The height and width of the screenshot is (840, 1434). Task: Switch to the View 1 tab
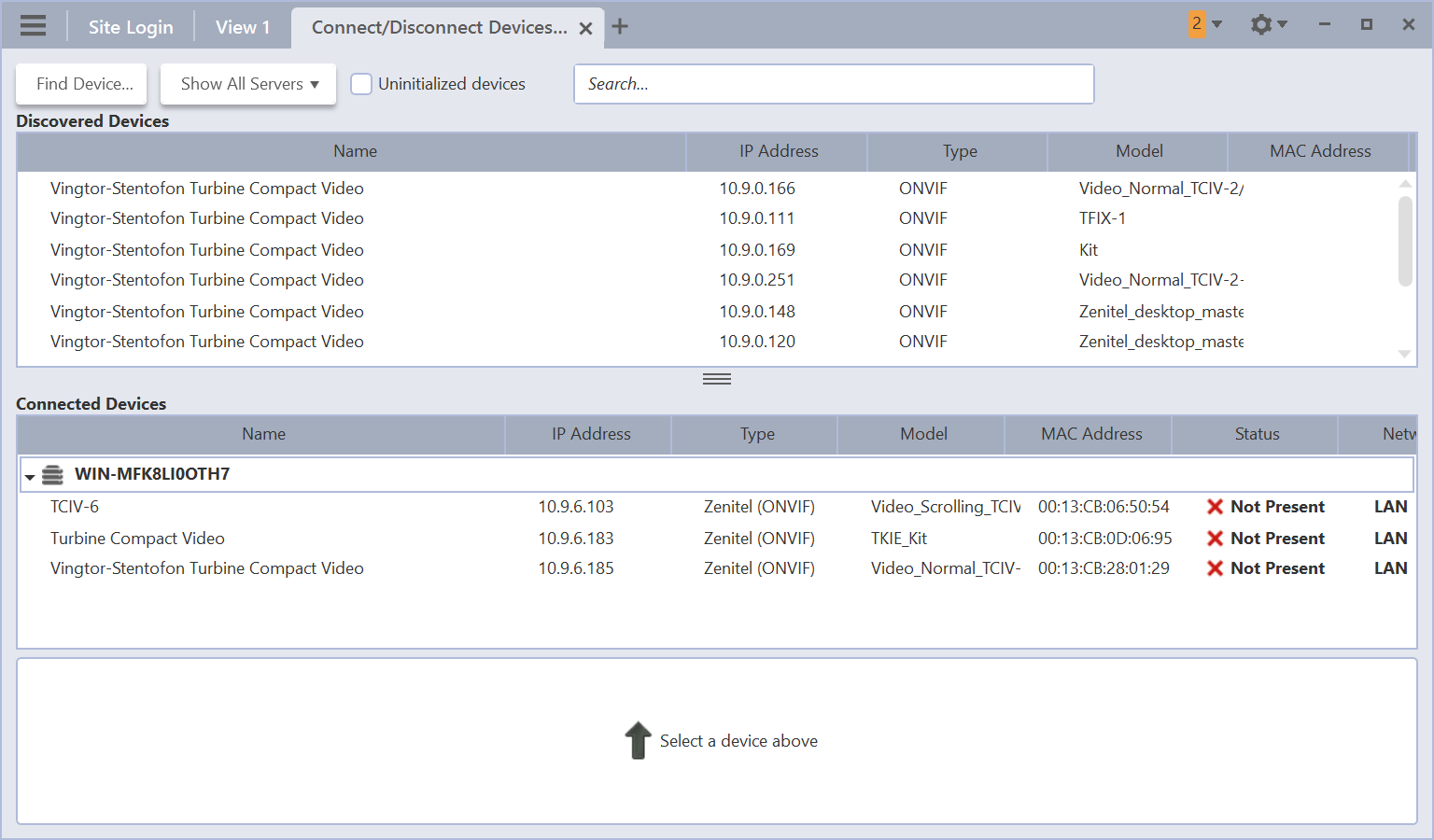243,27
